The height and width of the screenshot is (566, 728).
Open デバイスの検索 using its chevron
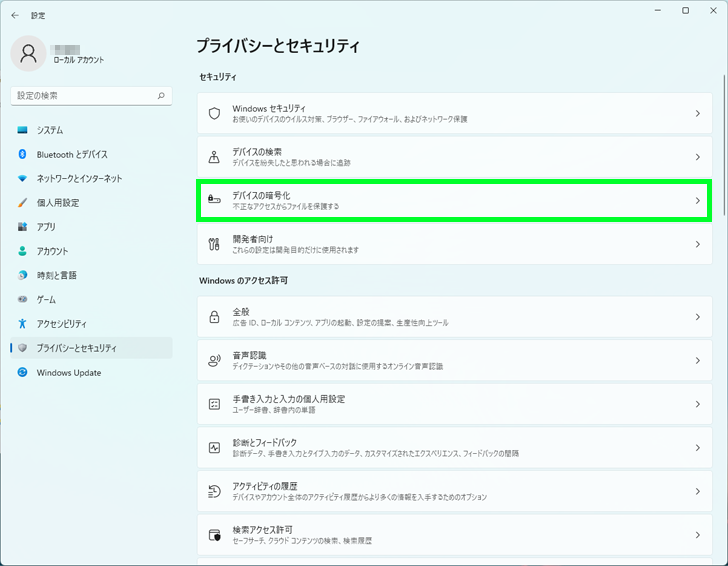pos(697,157)
